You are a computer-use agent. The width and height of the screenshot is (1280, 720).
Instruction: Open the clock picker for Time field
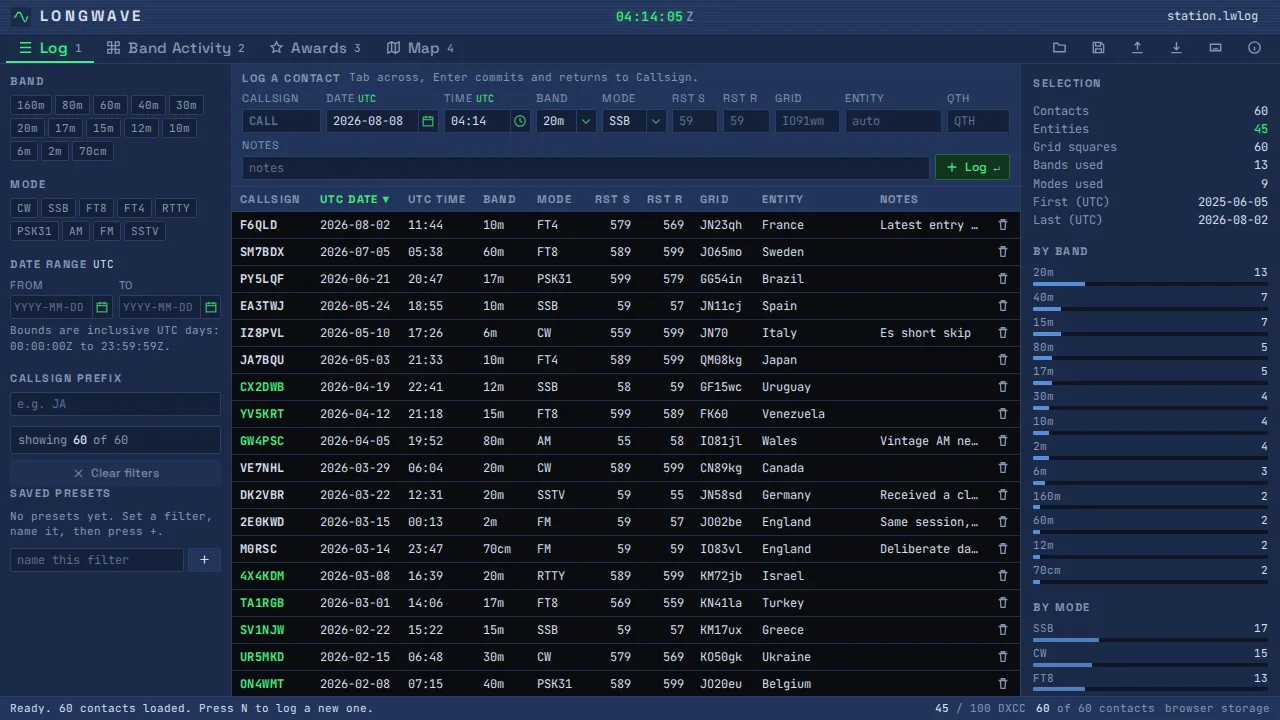520,121
